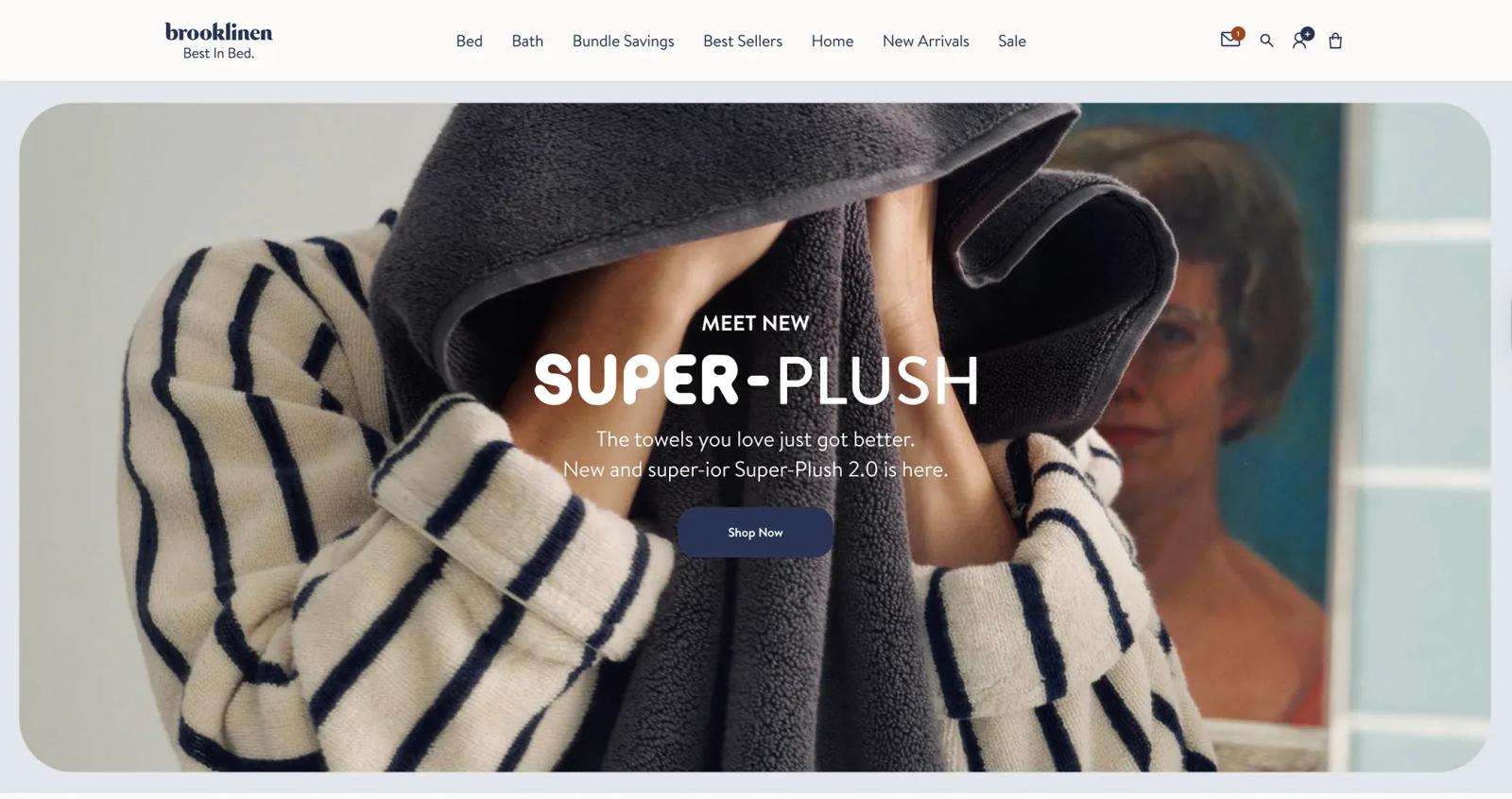Go home via the brooklinen logo
Viewport: 1512px width, 799px height.
(218, 32)
